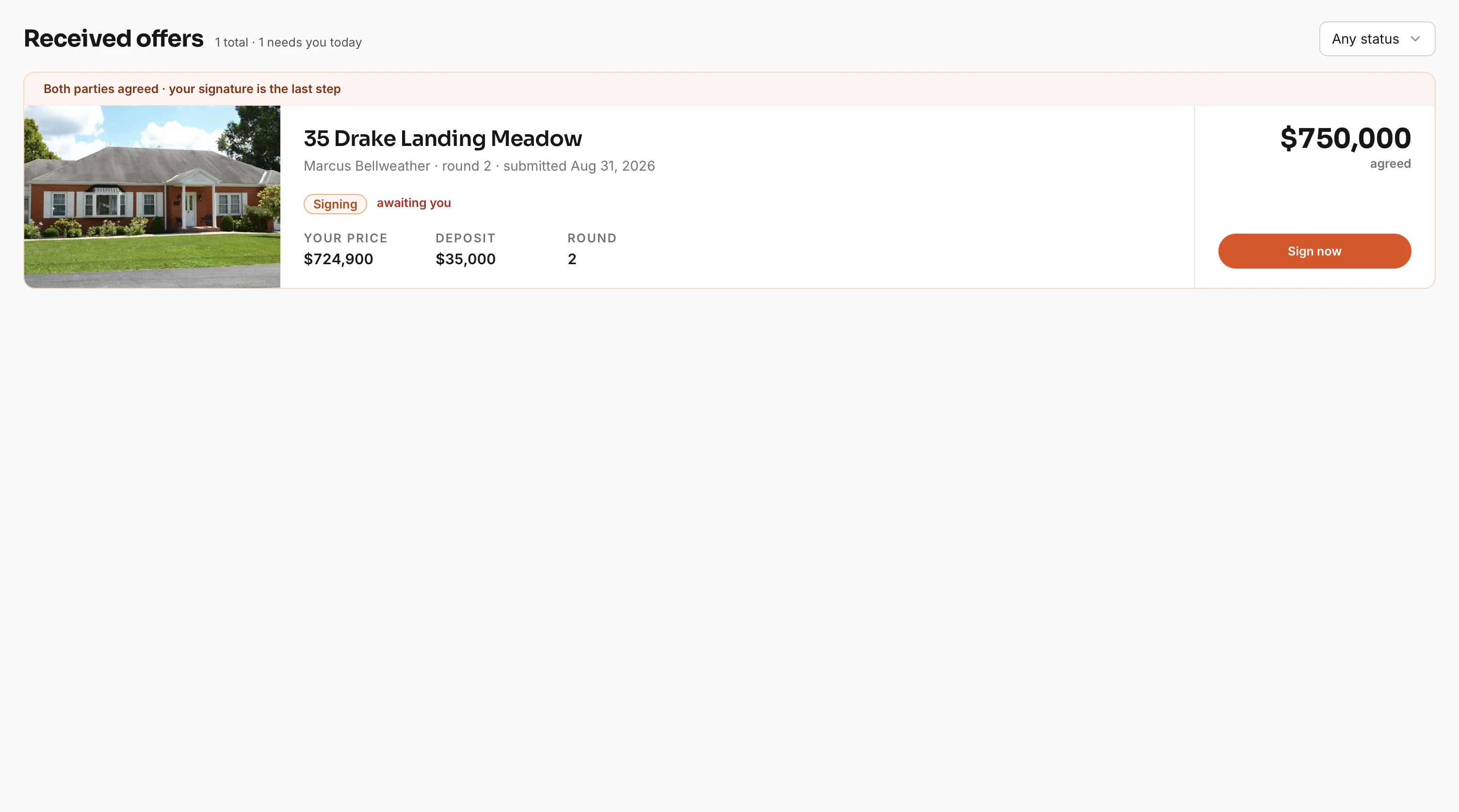The image size is (1459, 812).
Task: Click the Your Price value $724,900
Action: coord(338,259)
